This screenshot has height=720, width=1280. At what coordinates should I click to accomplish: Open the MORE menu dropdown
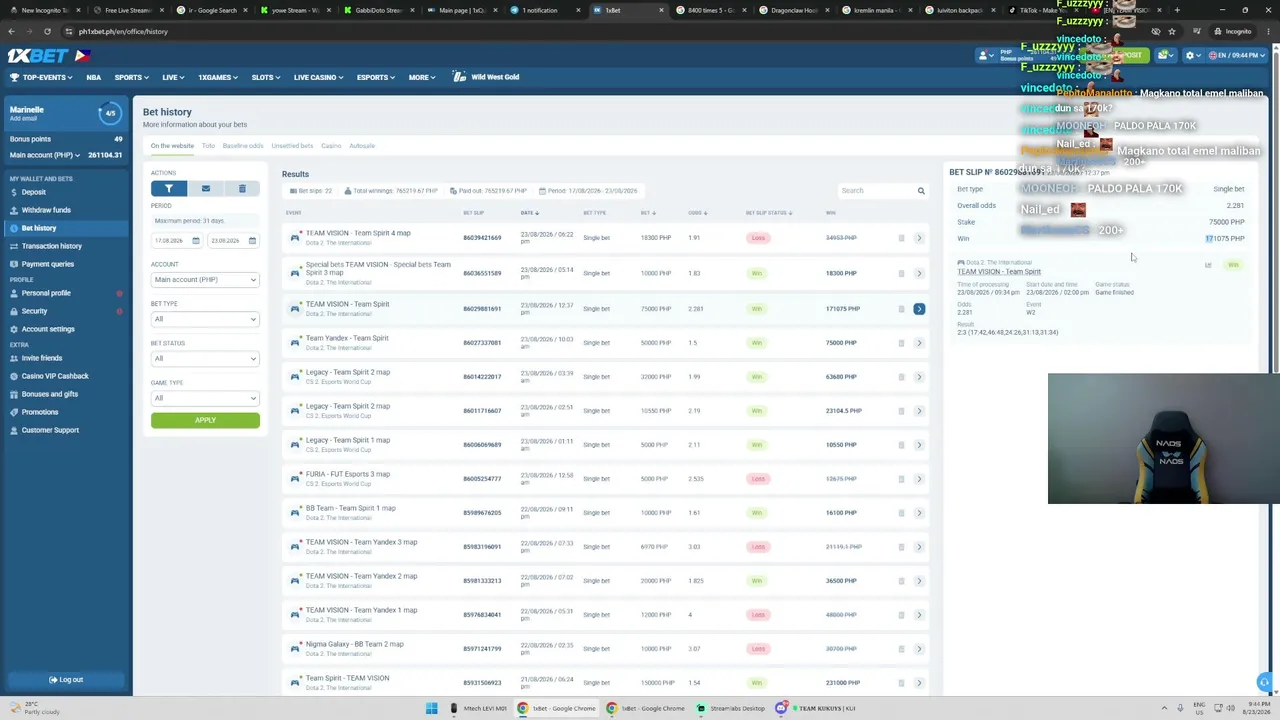pyautogui.click(x=421, y=77)
